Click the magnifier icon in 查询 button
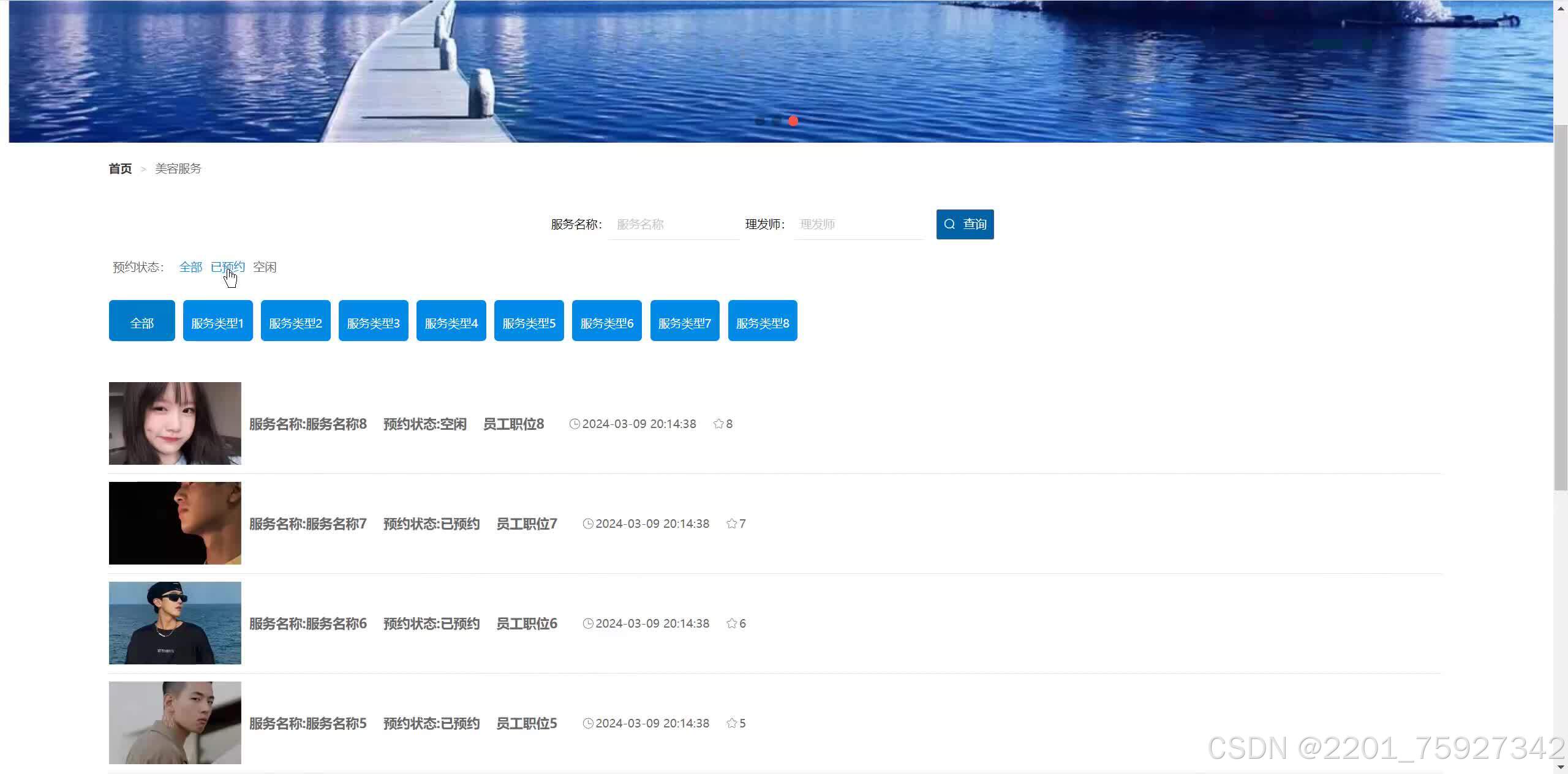 949,224
